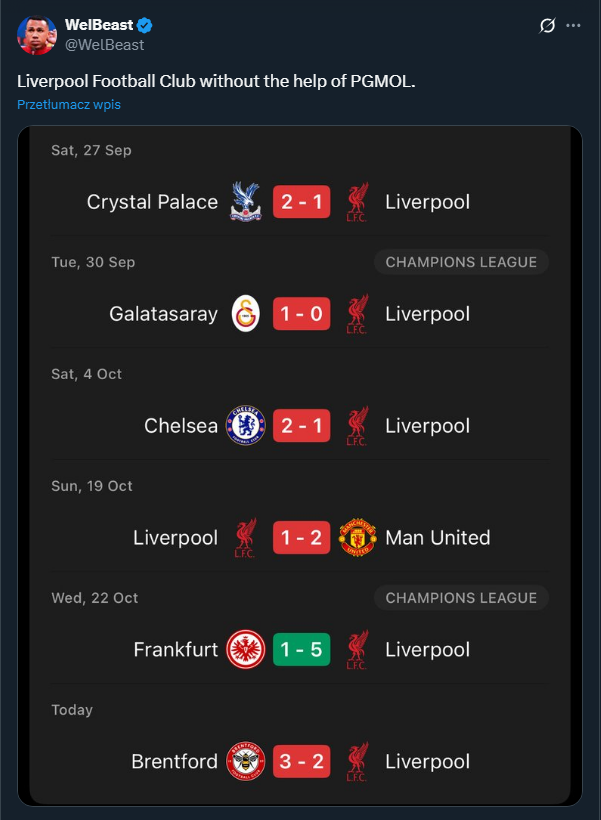
Task: Click the post text about PGMOL
Action: (x=215, y=80)
